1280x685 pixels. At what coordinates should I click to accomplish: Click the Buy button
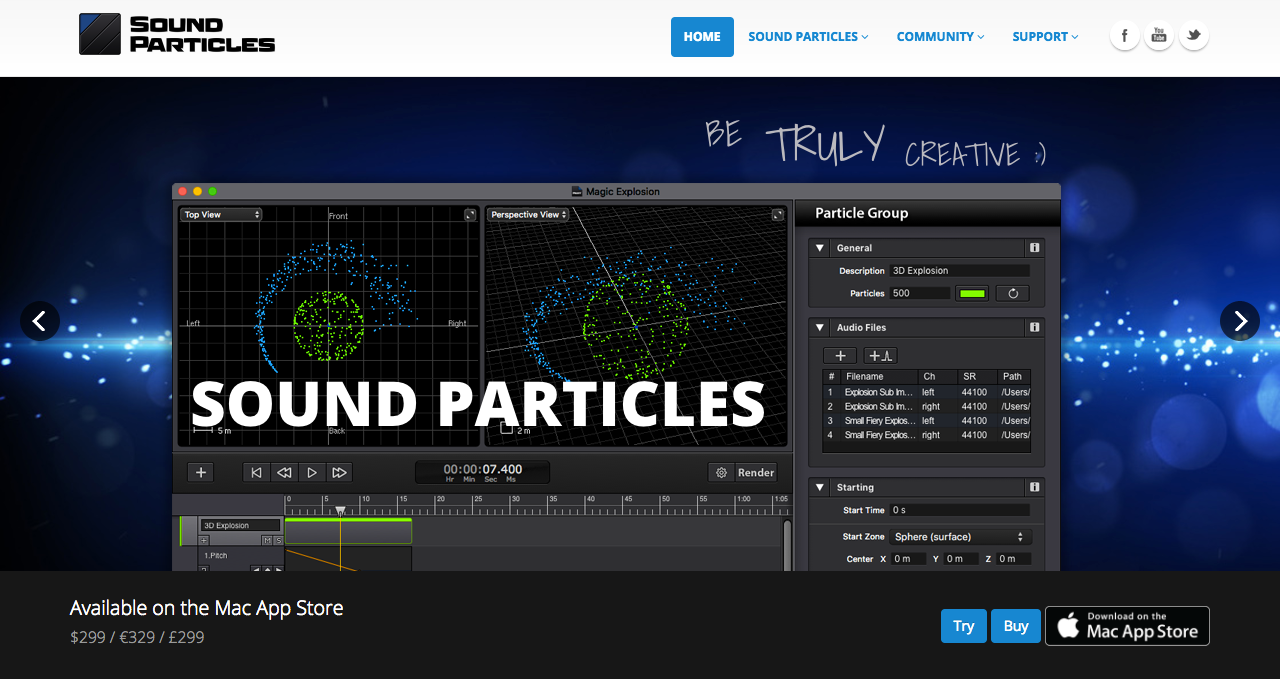[1015, 625]
